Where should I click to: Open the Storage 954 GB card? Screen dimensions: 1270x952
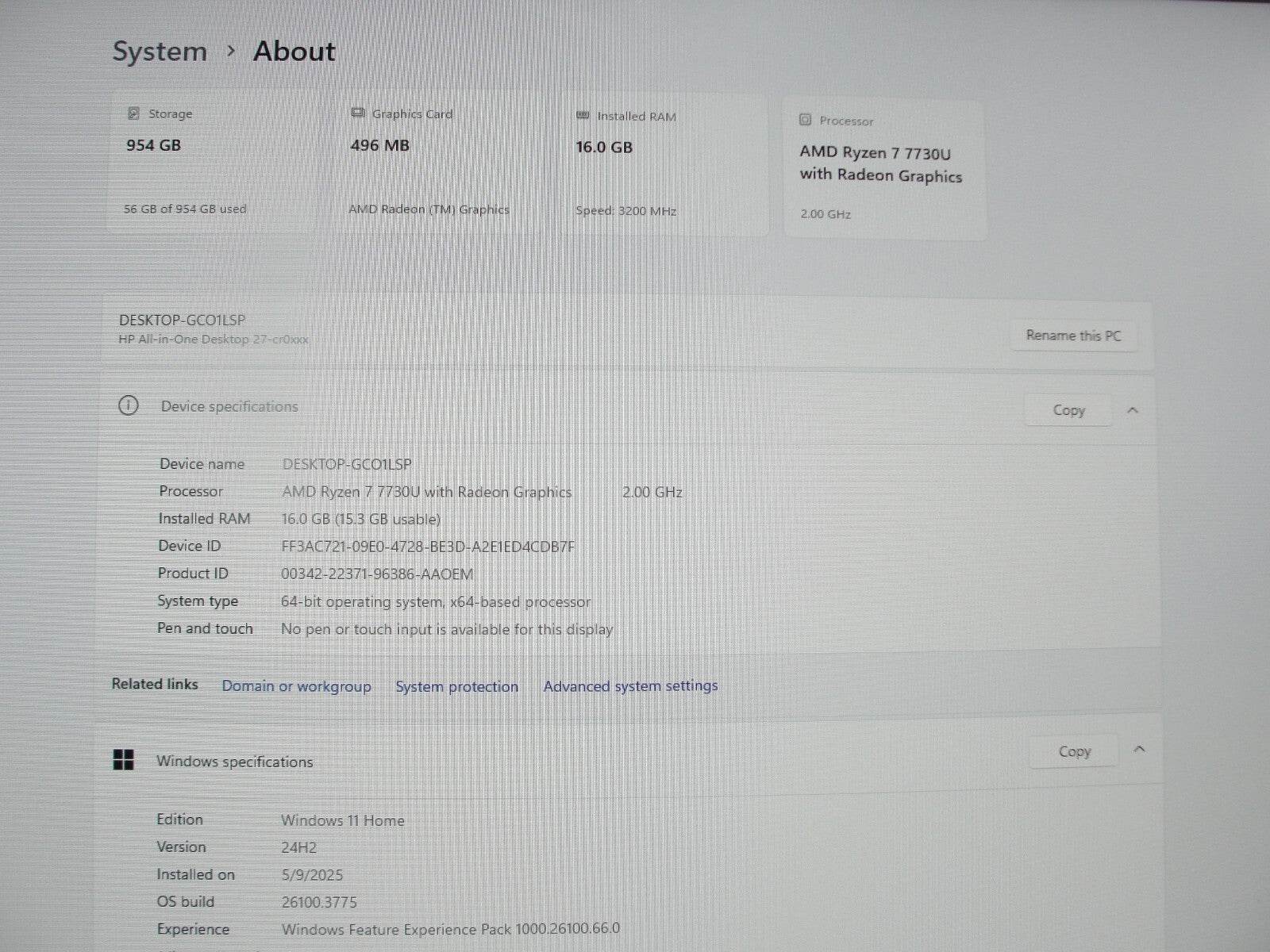pos(210,163)
